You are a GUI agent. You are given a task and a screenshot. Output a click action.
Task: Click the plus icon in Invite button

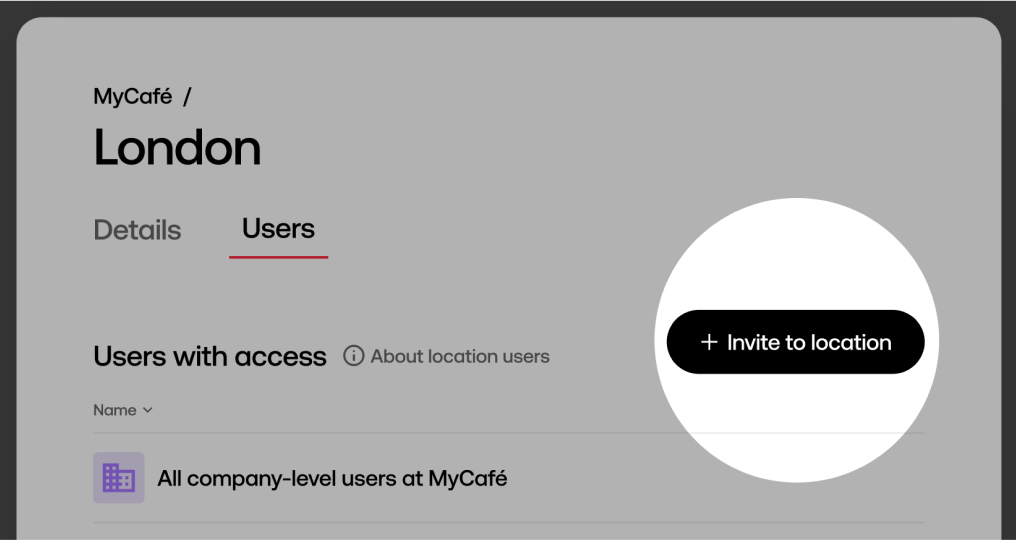point(709,342)
